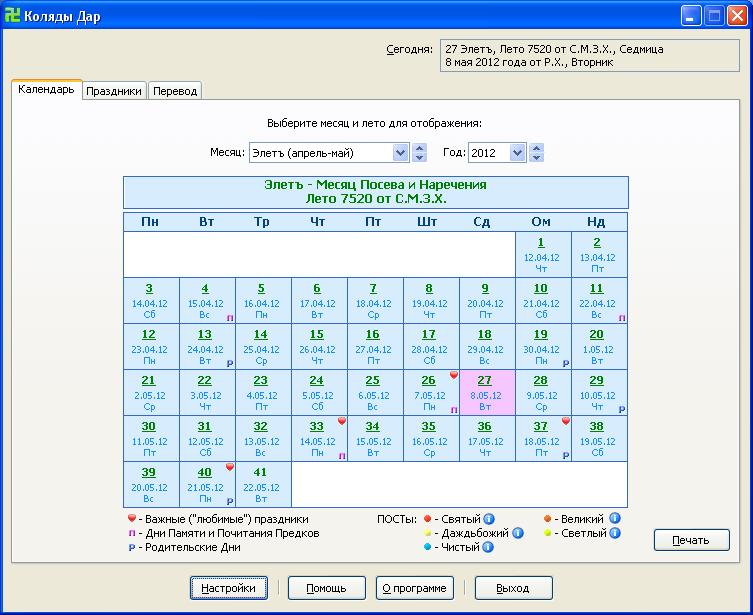Viewport: 753px width, 615px height.
Task: Click the Настройки button
Action: click(x=229, y=588)
